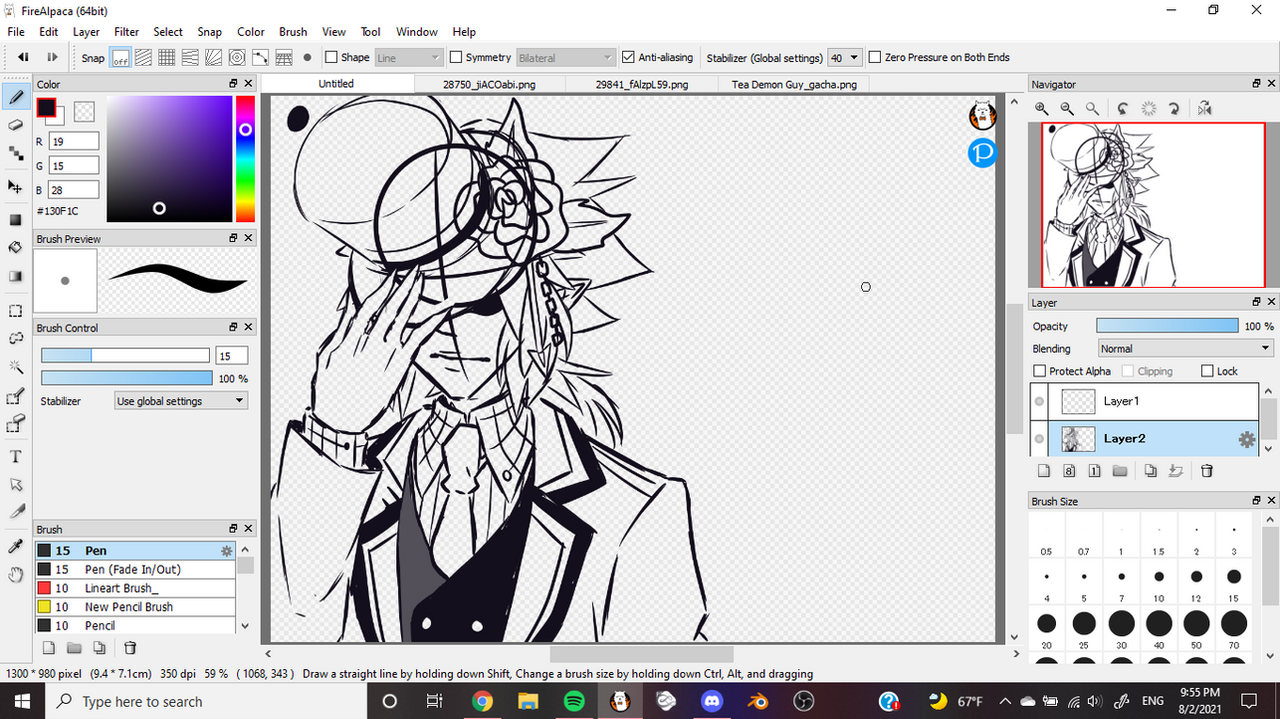Open the Window menu
Viewport: 1280px width, 719px height.
point(417,32)
